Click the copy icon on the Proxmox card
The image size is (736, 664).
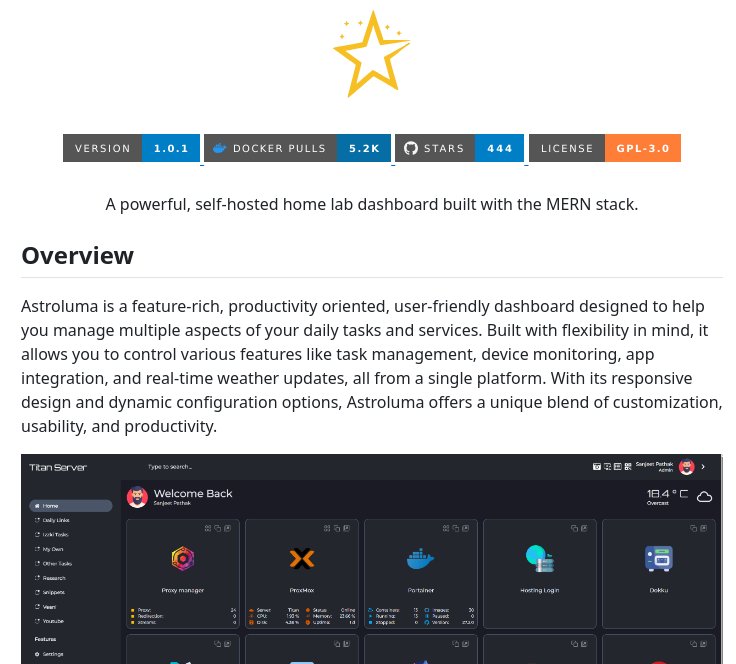coord(337,528)
